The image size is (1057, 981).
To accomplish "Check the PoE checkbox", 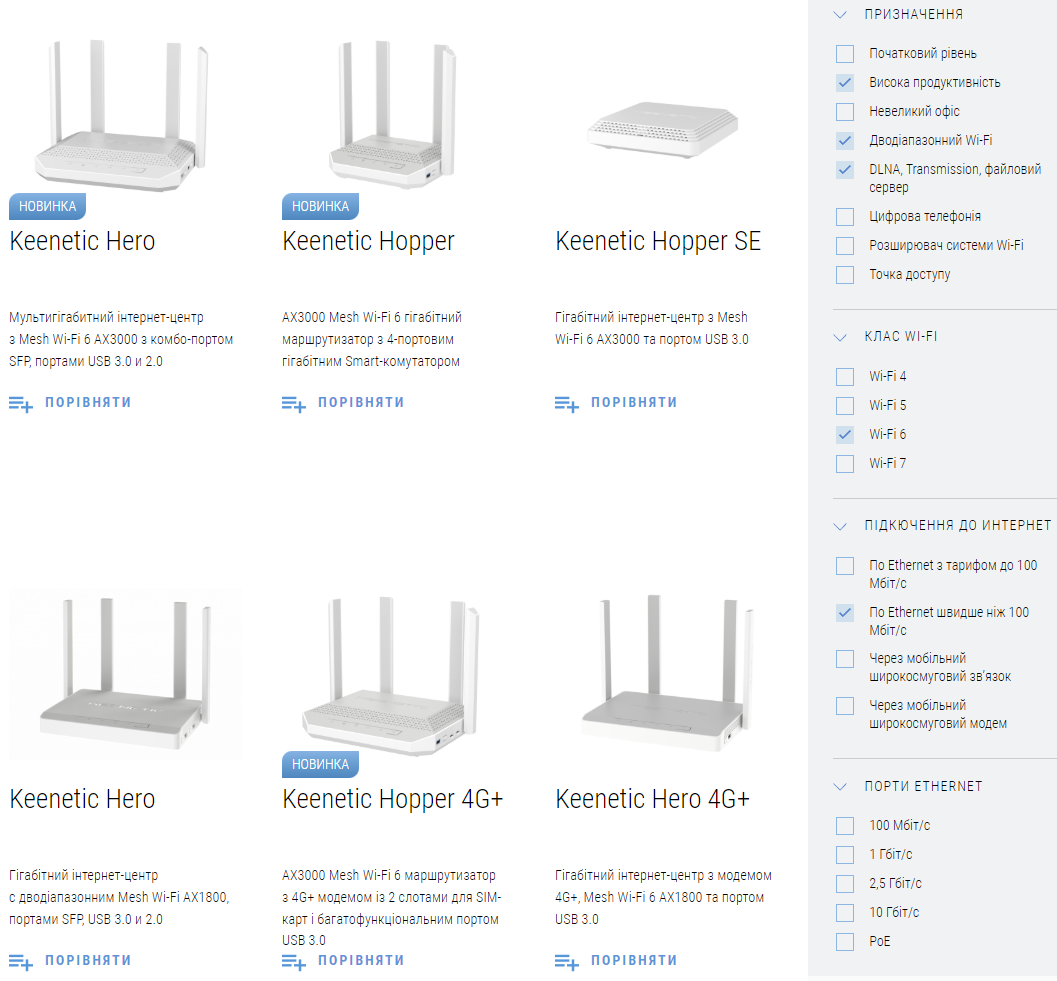I will point(845,942).
